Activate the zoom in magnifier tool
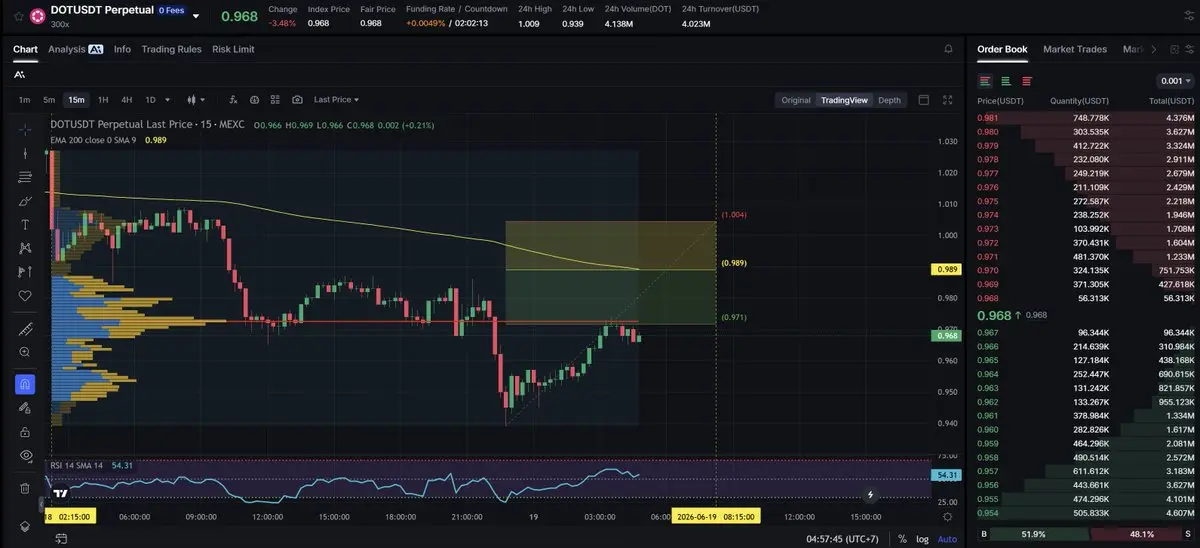Viewport: 1200px width, 548px height. point(25,352)
